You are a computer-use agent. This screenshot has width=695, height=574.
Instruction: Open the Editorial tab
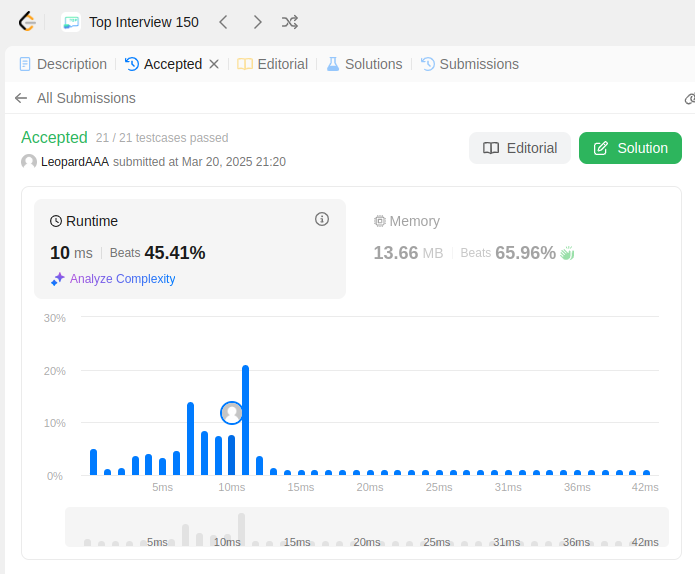(x=273, y=64)
